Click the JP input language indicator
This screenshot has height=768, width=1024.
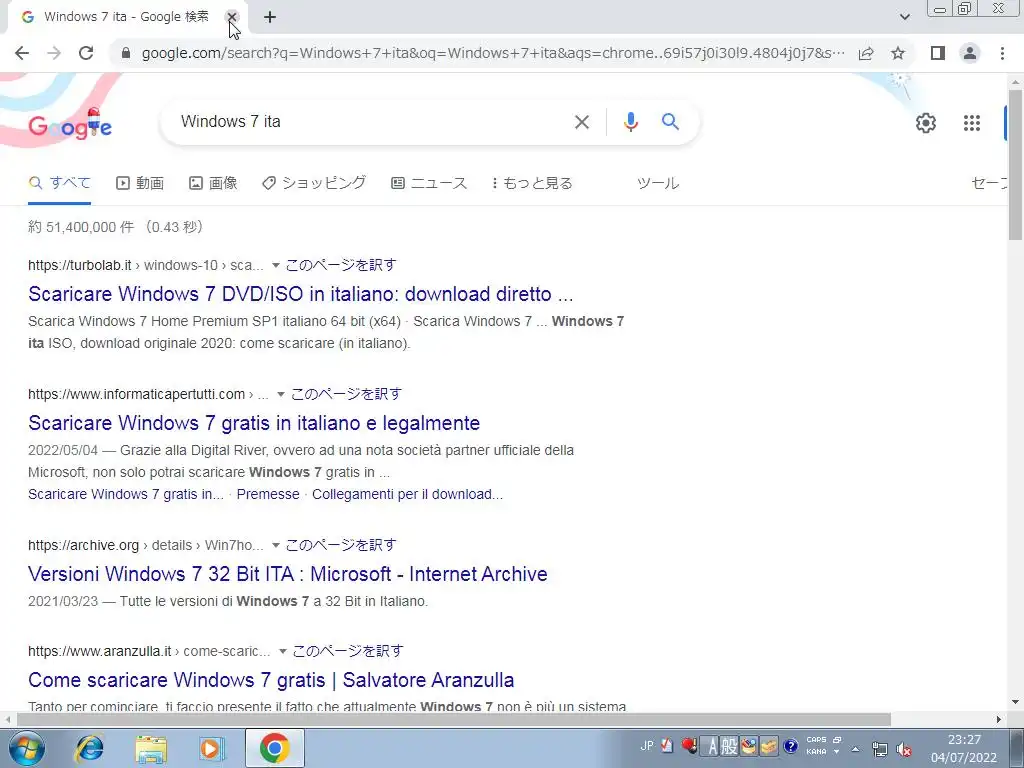(x=647, y=745)
